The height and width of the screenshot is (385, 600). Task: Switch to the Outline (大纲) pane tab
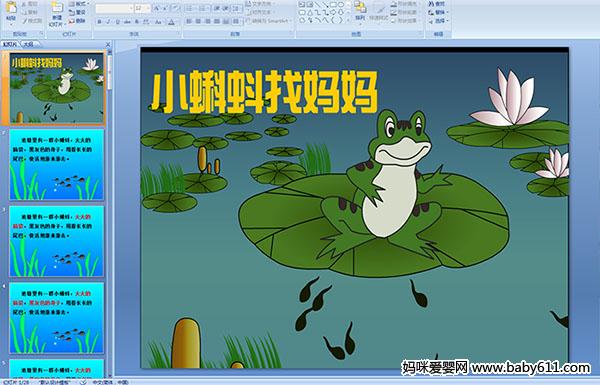click(28, 44)
